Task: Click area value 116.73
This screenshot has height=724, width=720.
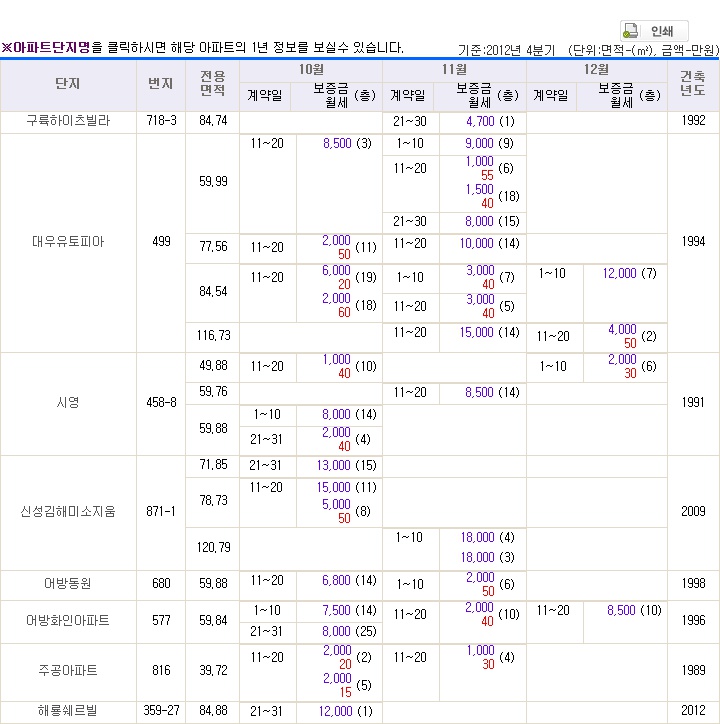Action: (x=213, y=336)
